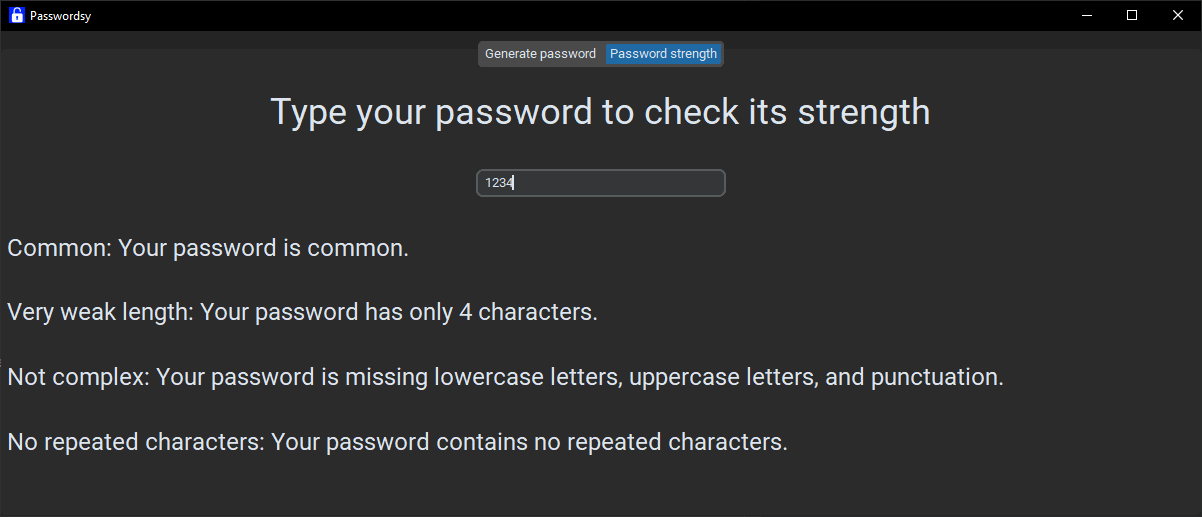
Task: Select the Password strength tab
Action: [663, 54]
